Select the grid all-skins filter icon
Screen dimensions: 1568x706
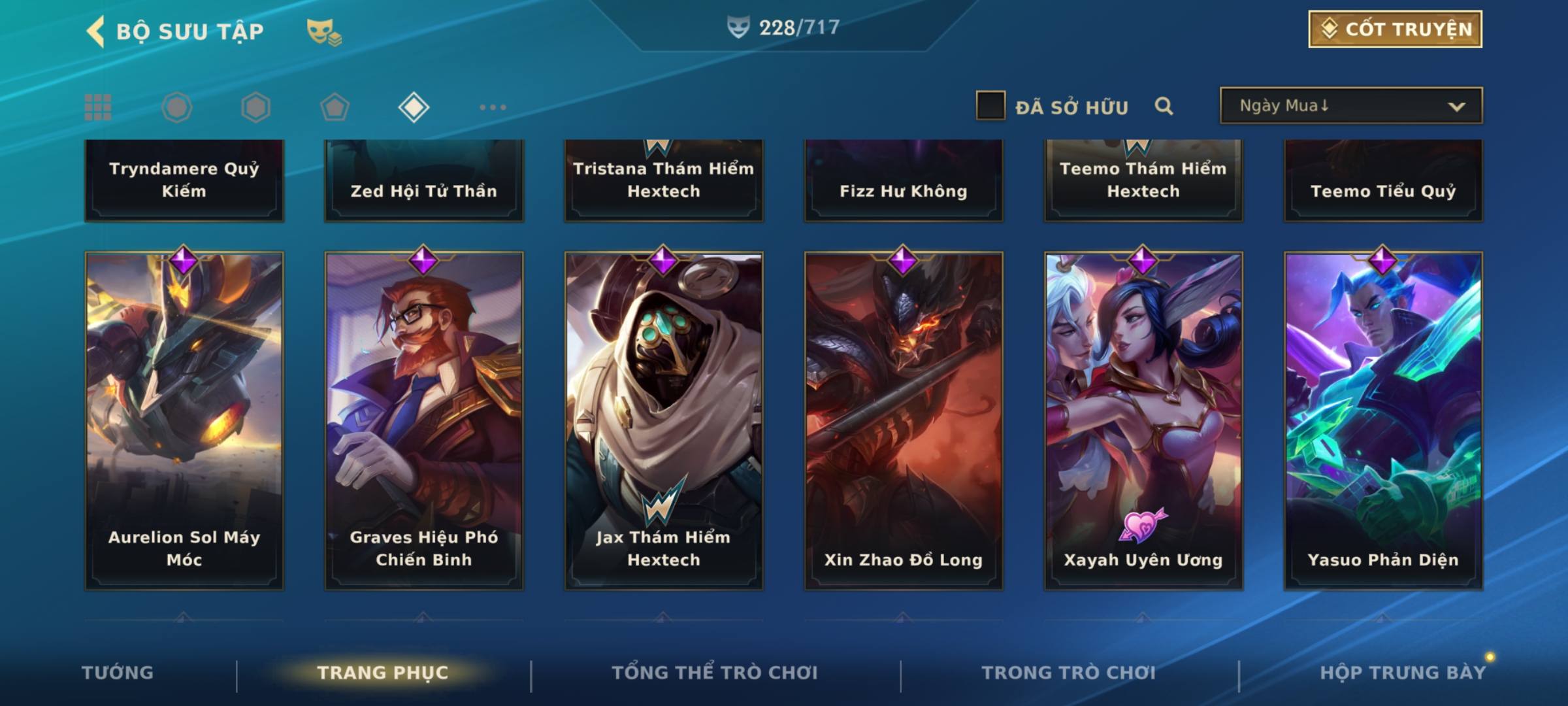98,107
